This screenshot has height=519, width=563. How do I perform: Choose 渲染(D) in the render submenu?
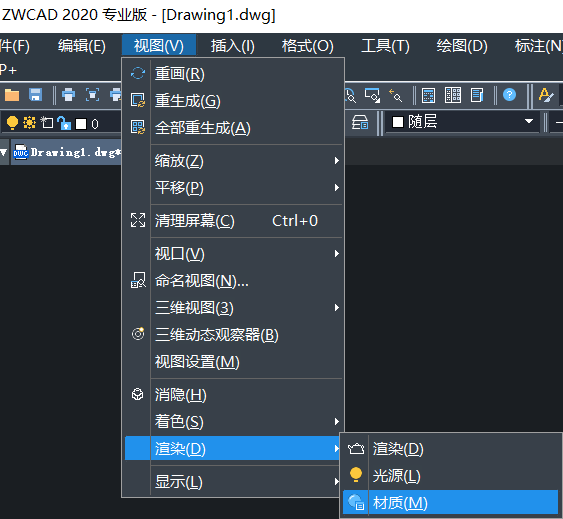click(x=451, y=449)
